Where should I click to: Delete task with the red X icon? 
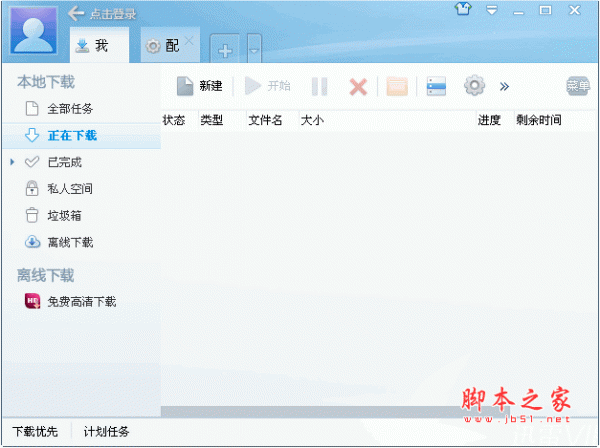coord(358,87)
